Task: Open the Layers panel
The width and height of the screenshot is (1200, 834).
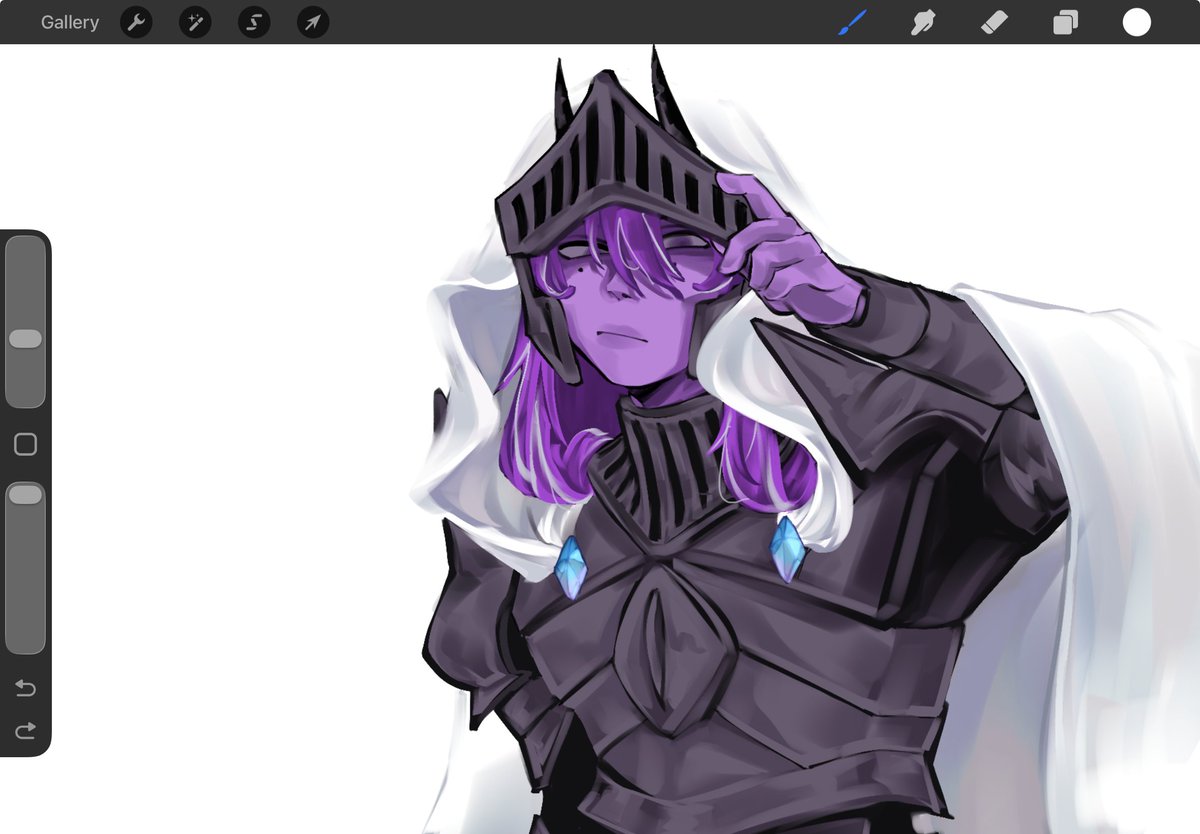Action: tap(1065, 22)
